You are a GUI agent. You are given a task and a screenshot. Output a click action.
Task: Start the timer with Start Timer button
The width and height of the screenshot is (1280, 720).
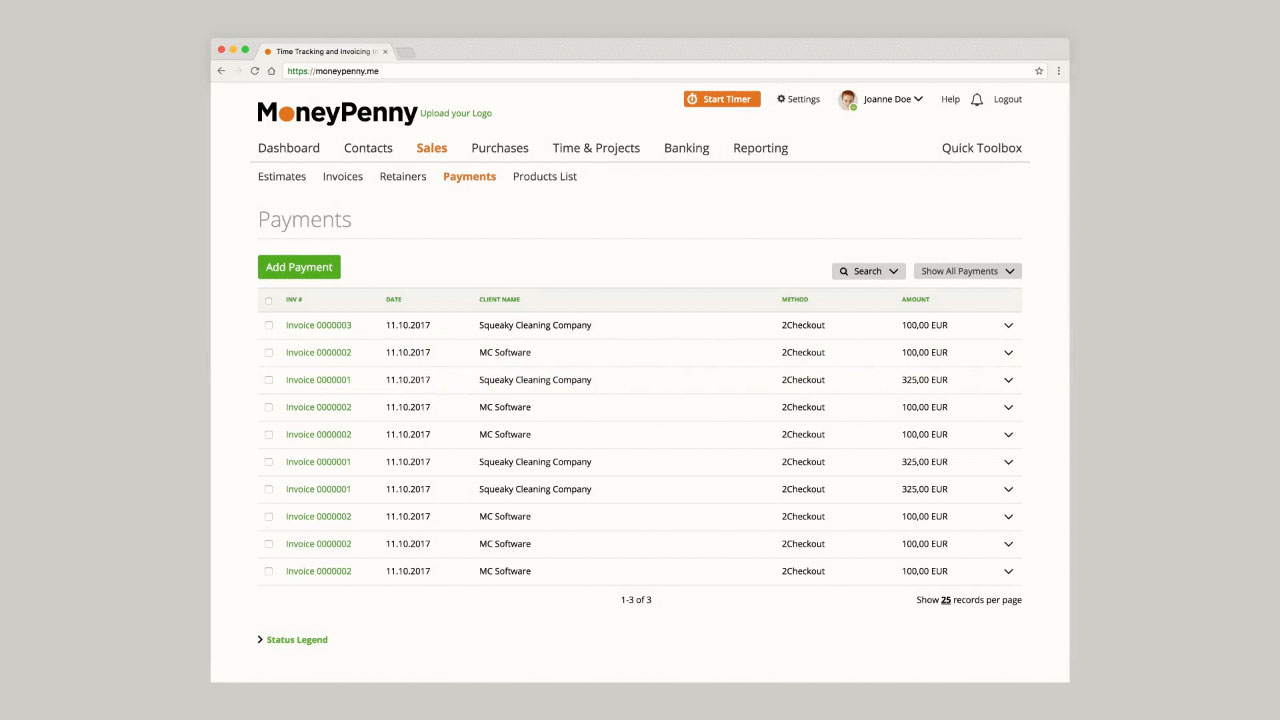coord(722,99)
